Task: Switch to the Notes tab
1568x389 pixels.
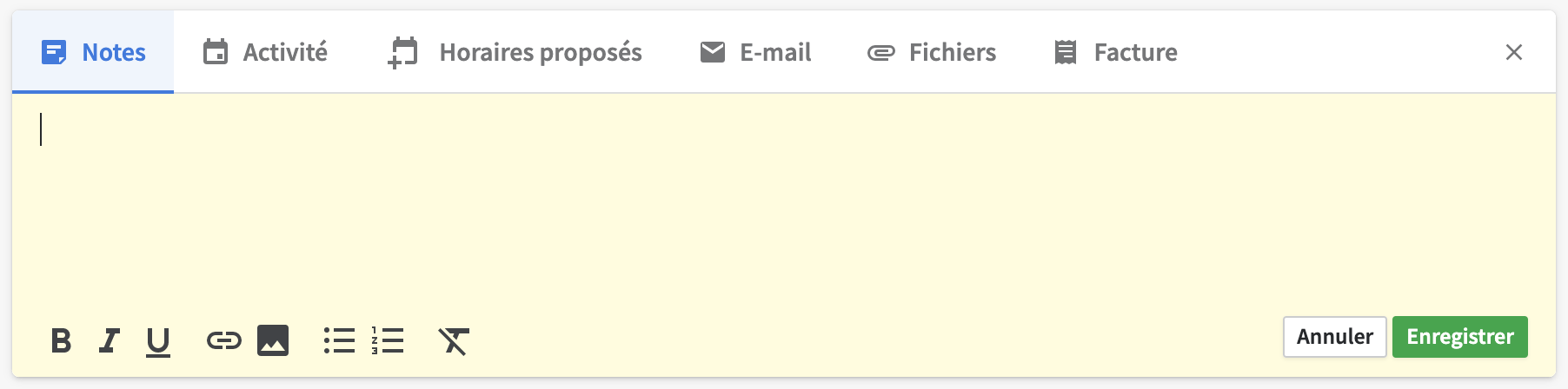Action: 94,52
